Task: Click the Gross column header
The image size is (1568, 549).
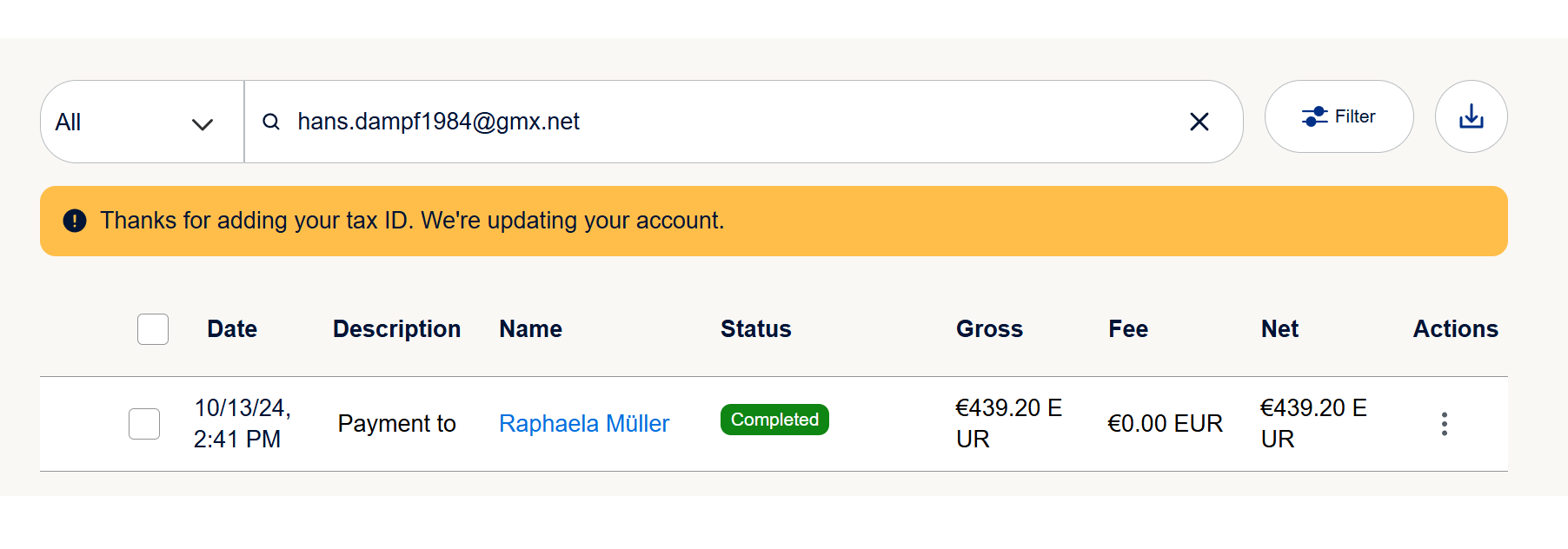Action: tap(989, 329)
